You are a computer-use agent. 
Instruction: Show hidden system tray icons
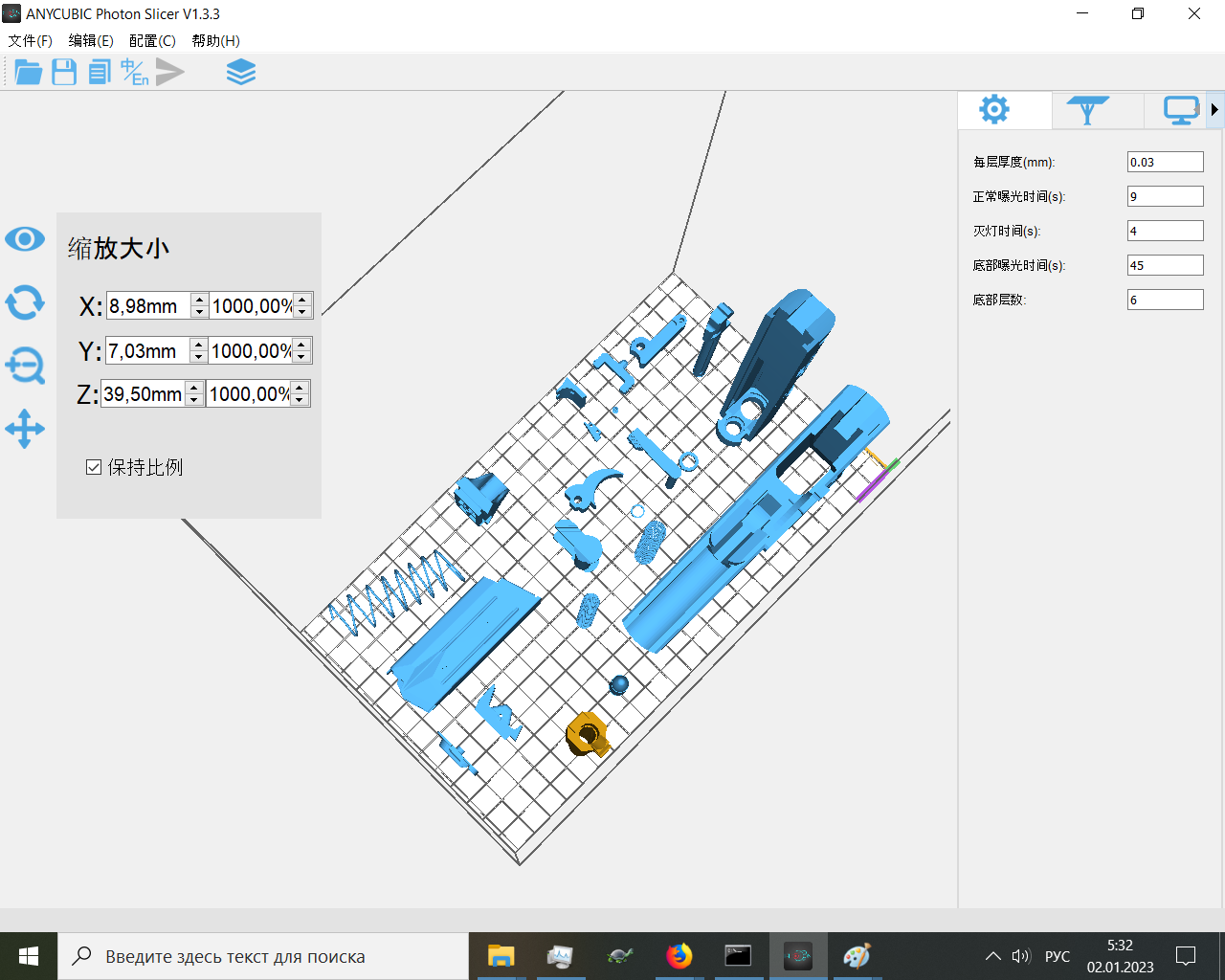point(993,956)
